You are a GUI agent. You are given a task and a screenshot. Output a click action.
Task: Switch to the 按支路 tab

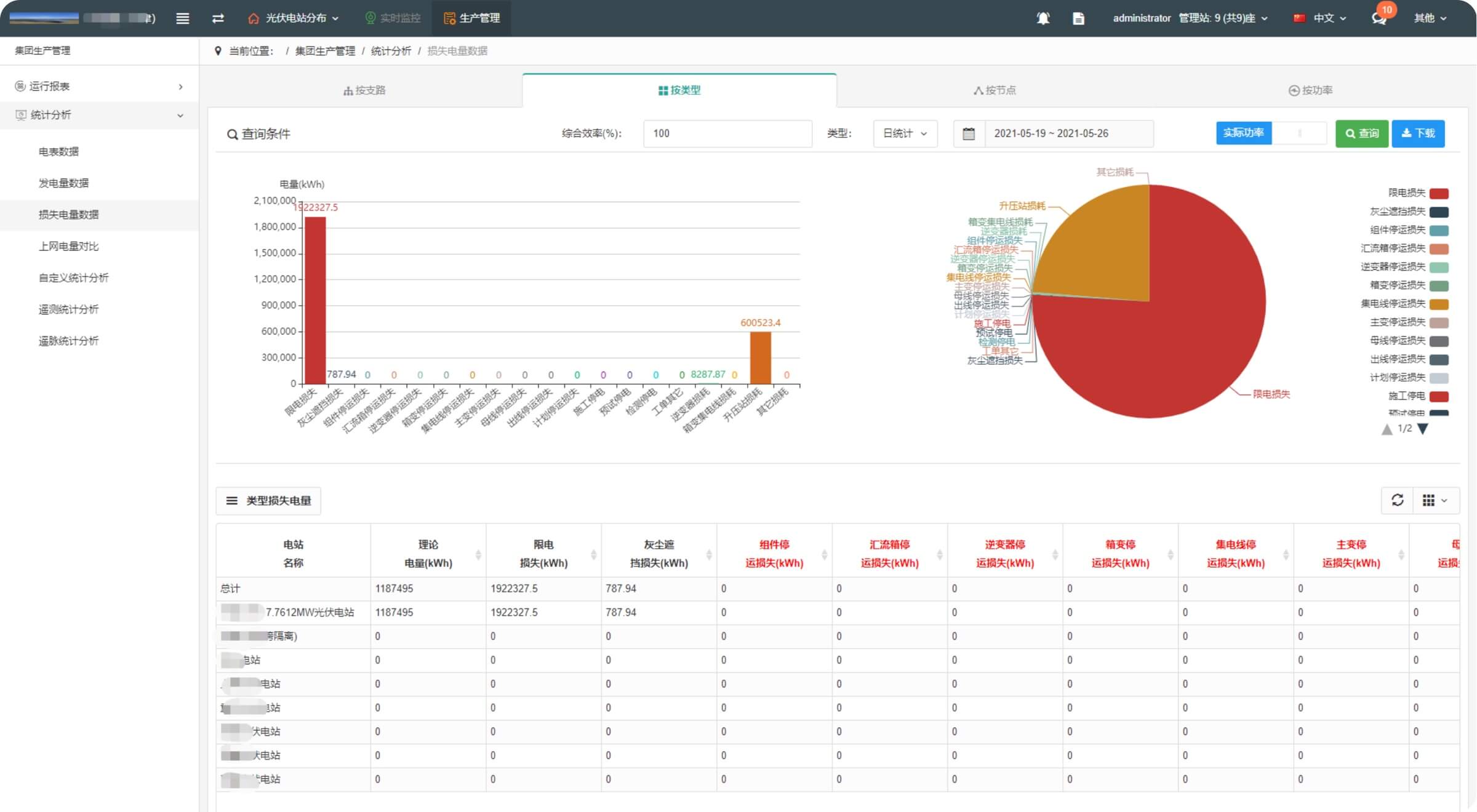click(x=364, y=90)
